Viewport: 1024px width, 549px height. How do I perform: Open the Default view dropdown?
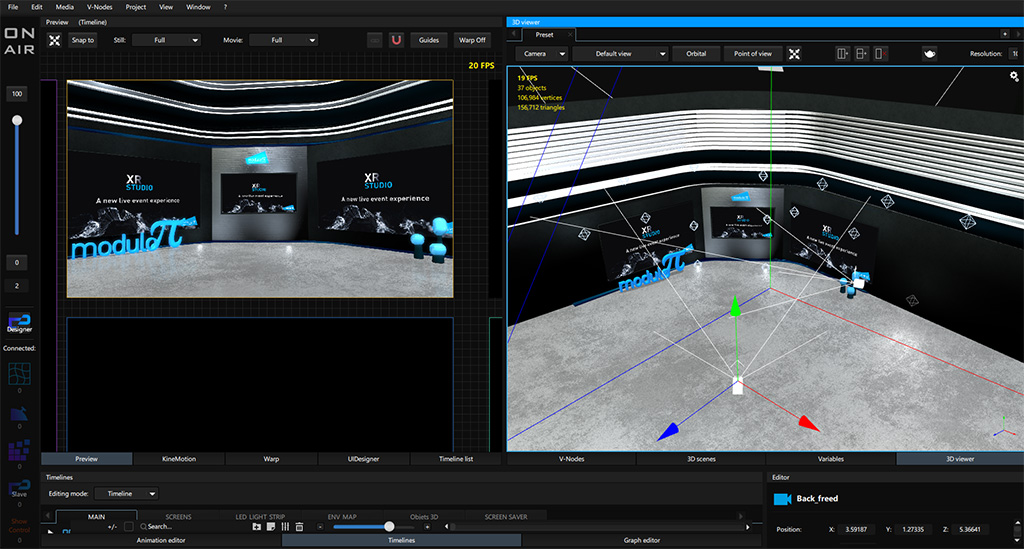(620, 54)
